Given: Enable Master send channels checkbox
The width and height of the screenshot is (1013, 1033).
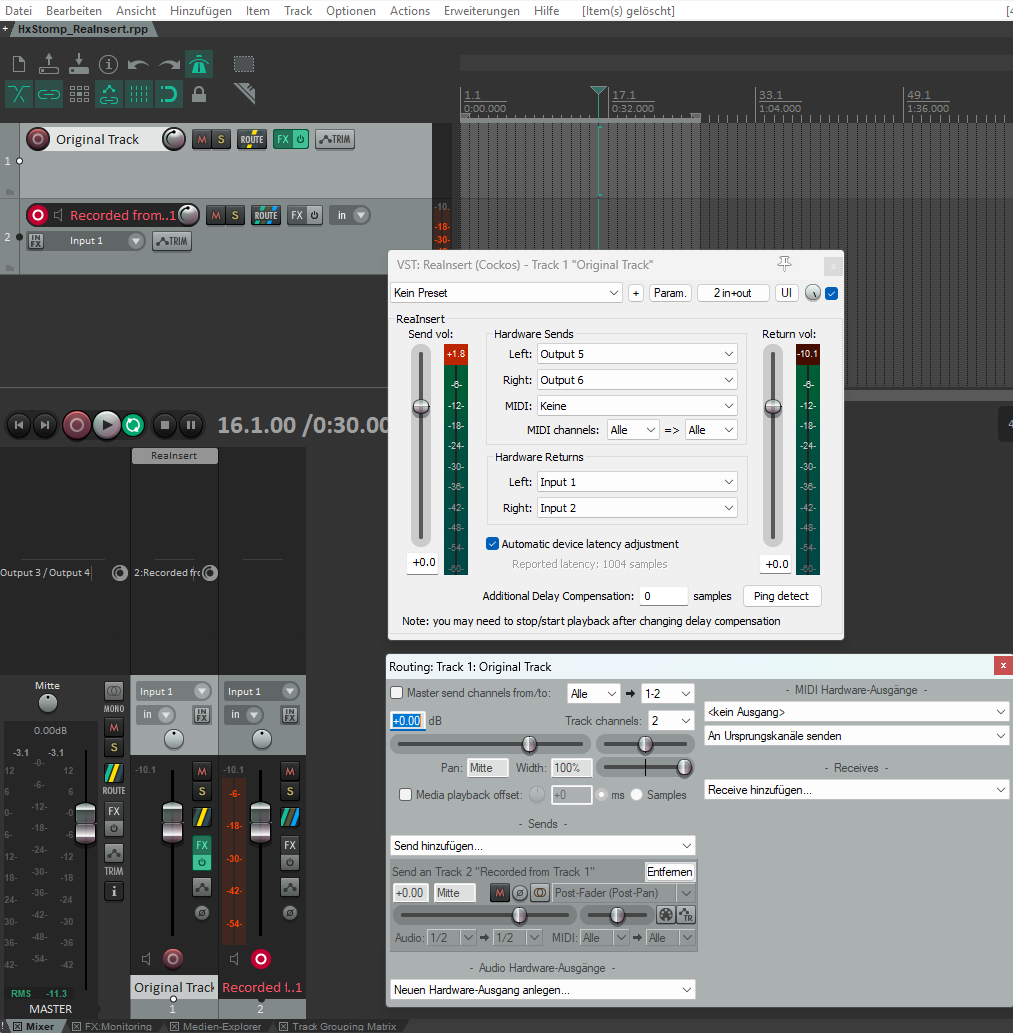Looking at the screenshot, I should (x=397, y=693).
